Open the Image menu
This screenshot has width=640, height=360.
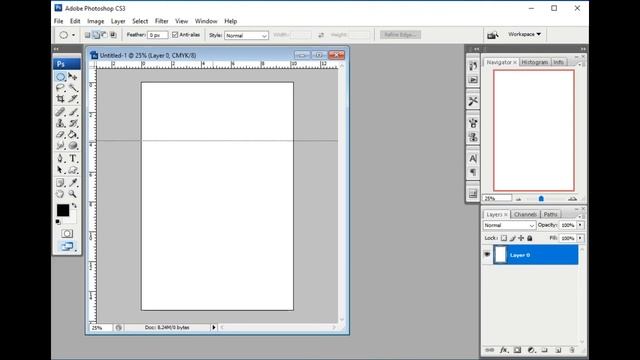96,21
